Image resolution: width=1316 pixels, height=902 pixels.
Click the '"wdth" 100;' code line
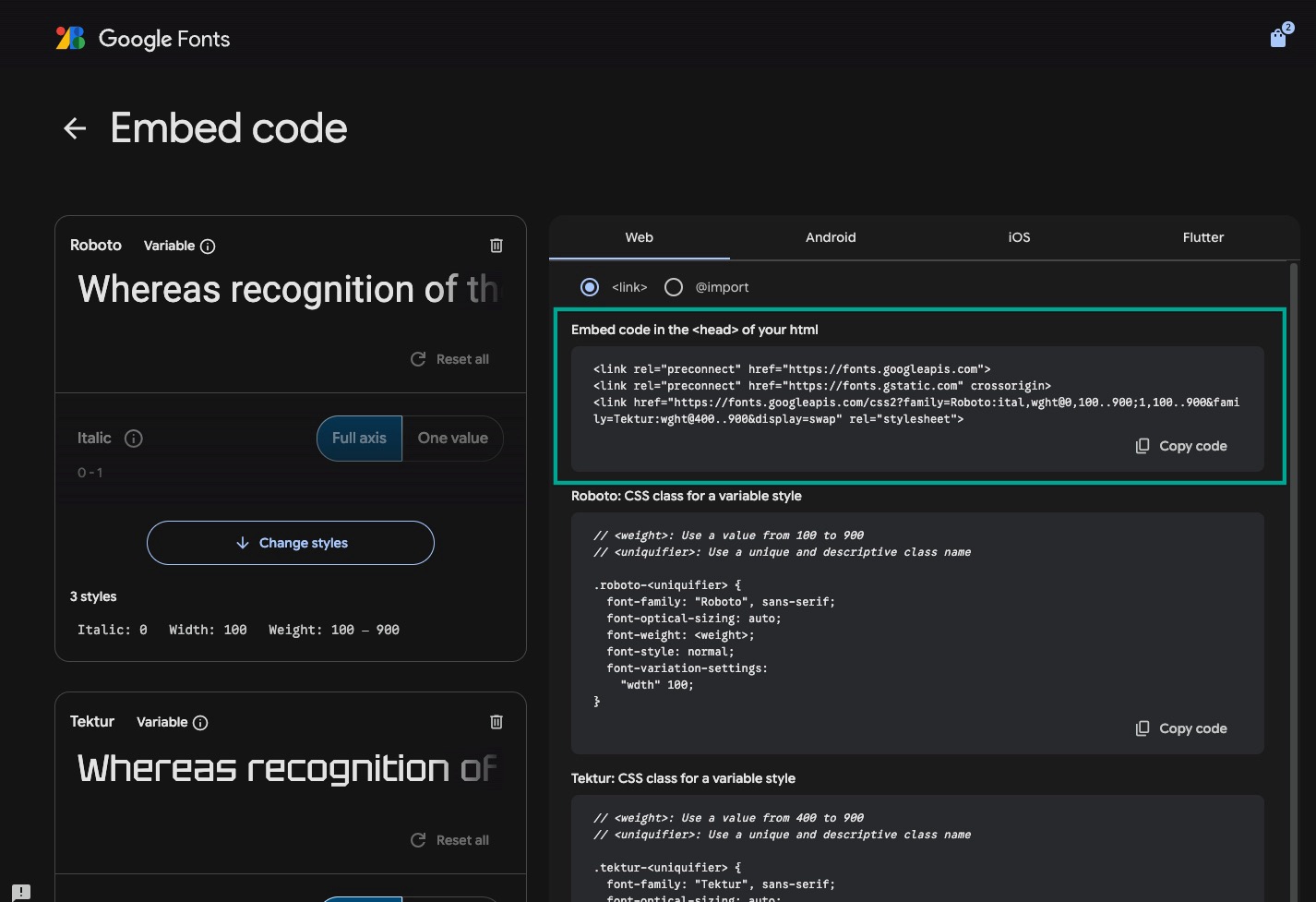pyautogui.click(x=656, y=685)
